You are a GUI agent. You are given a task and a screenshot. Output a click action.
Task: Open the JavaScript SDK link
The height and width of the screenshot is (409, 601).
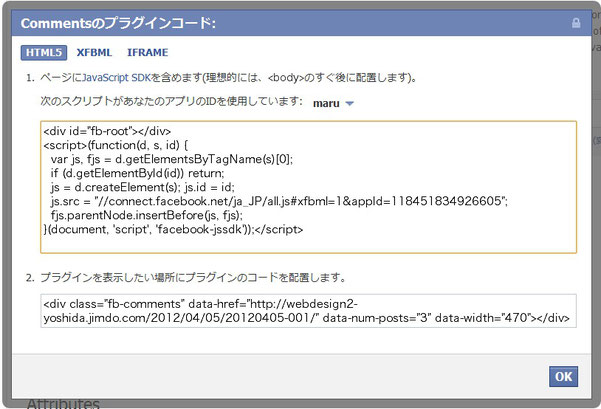click(x=117, y=77)
